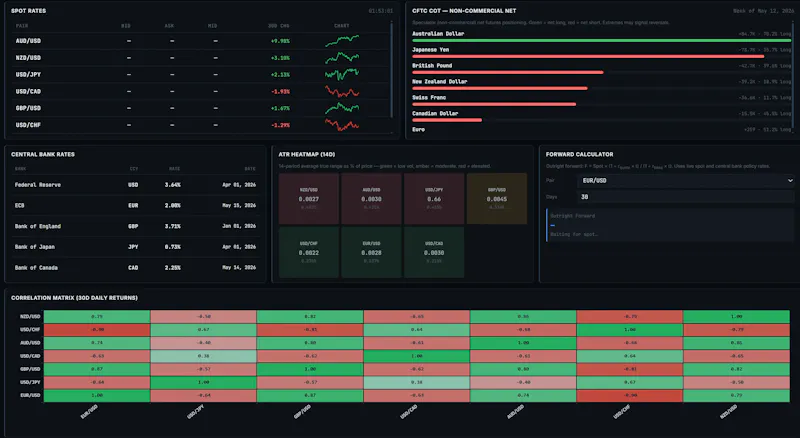Image resolution: width=800 pixels, height=438 pixels.
Task: Click the -1.93% change for USD/CAD
Action: pyautogui.click(x=280, y=92)
